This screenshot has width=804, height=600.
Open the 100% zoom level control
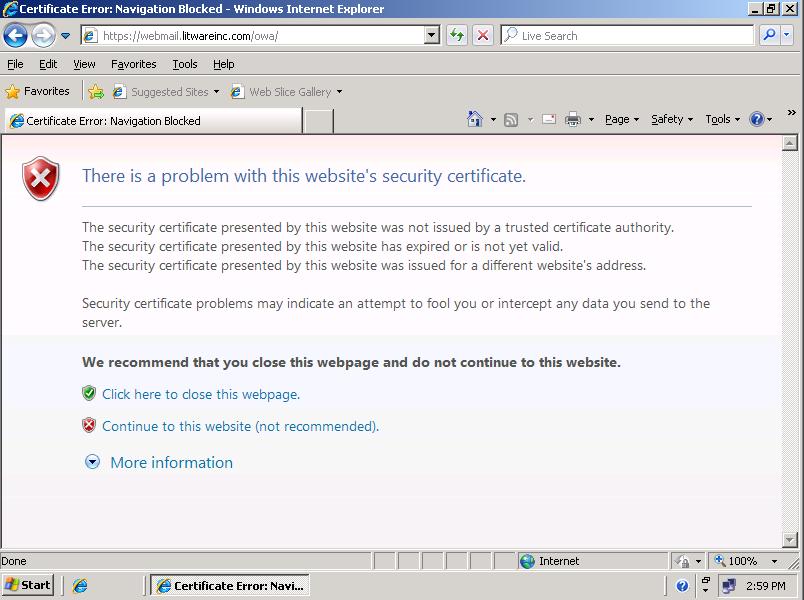coord(746,561)
